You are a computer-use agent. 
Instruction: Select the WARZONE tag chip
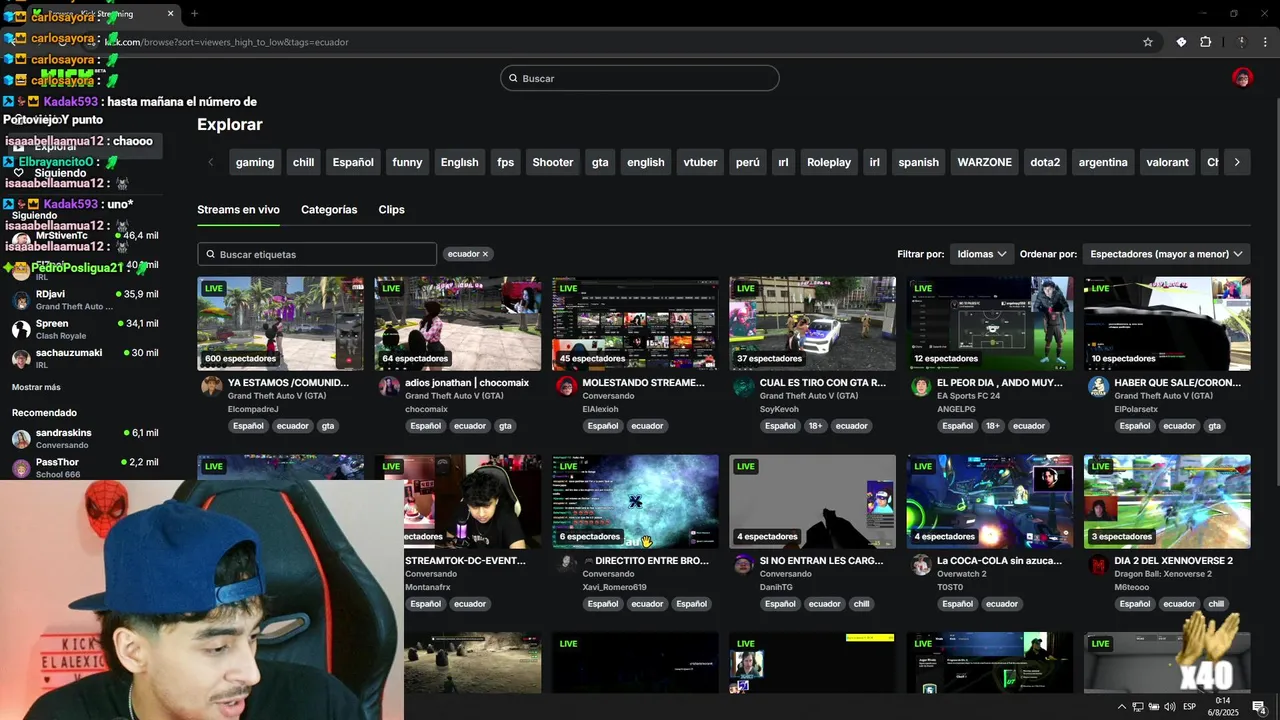[x=985, y=162]
